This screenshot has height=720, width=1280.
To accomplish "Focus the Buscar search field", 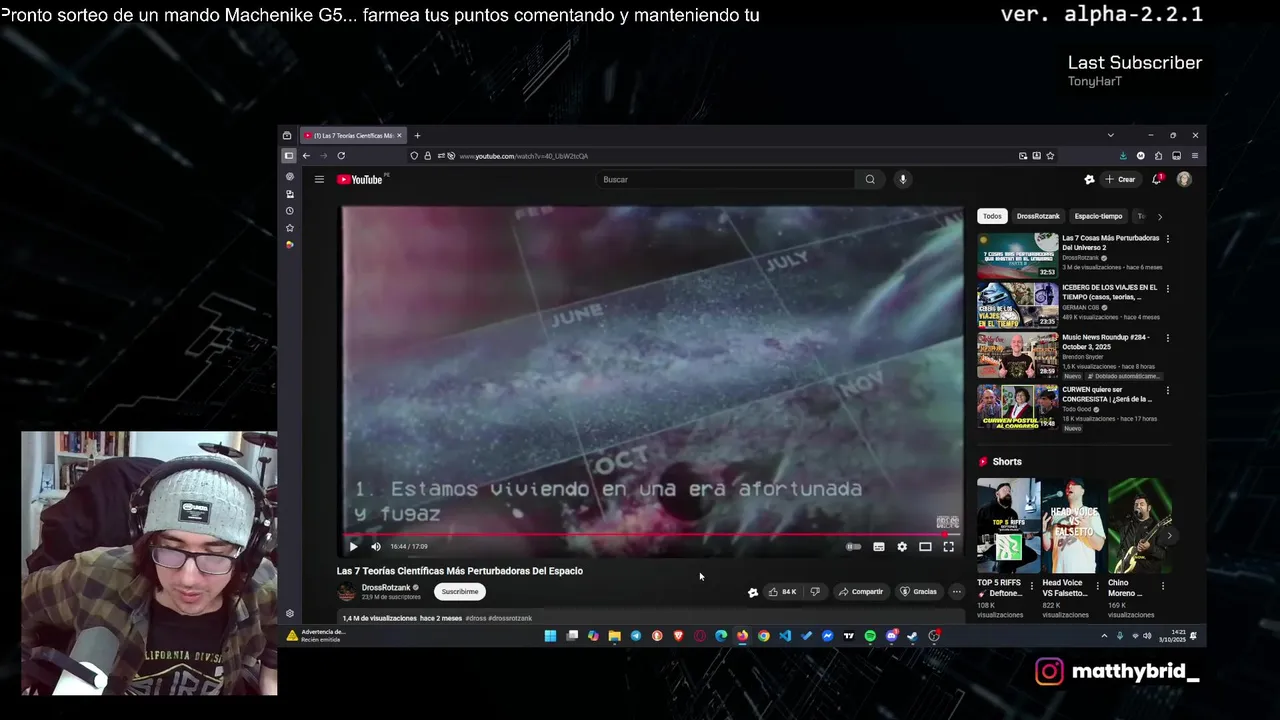I will 726,180.
